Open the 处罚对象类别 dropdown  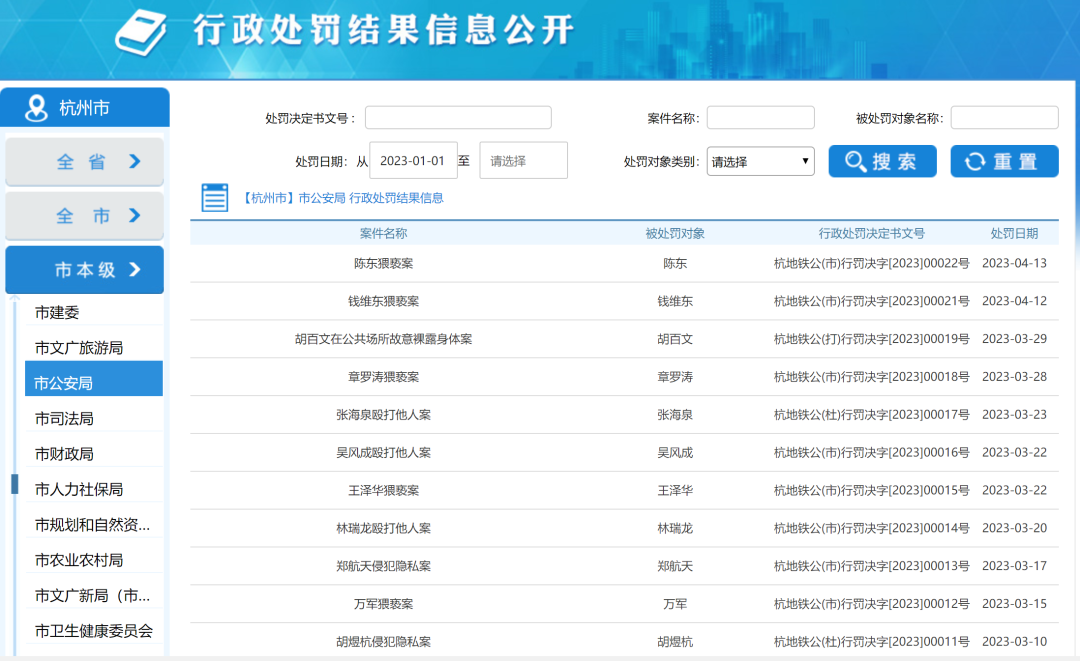click(x=760, y=161)
